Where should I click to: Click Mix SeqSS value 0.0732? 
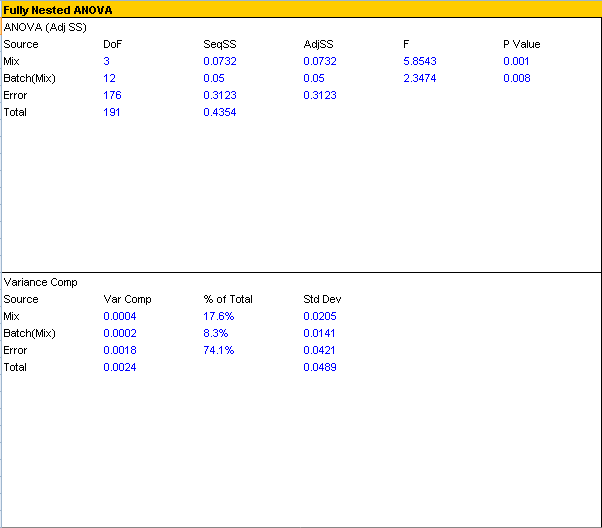coord(220,61)
